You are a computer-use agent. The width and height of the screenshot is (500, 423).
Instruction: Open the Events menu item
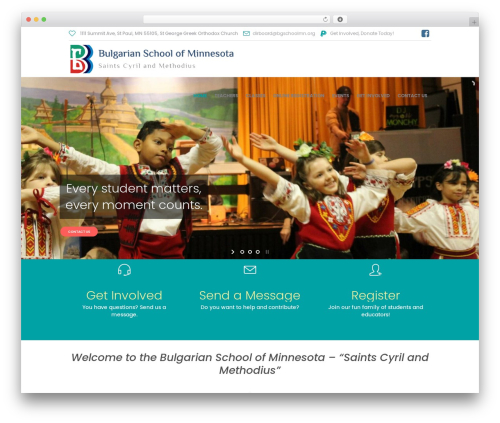pos(340,96)
